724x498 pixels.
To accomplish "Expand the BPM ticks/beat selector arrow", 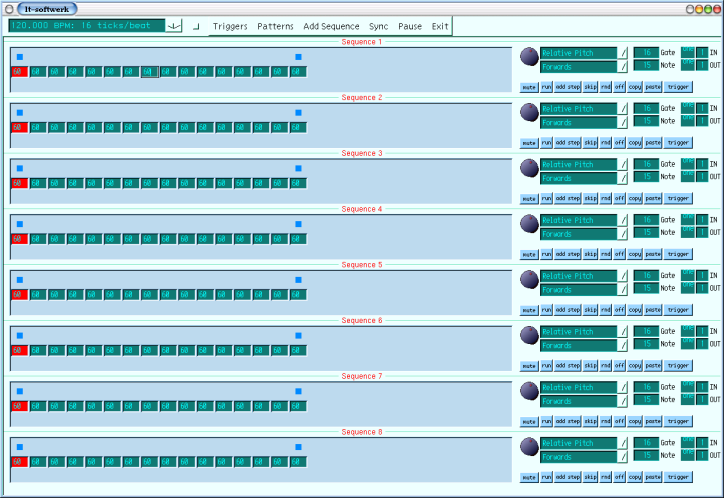I will (x=174, y=26).
